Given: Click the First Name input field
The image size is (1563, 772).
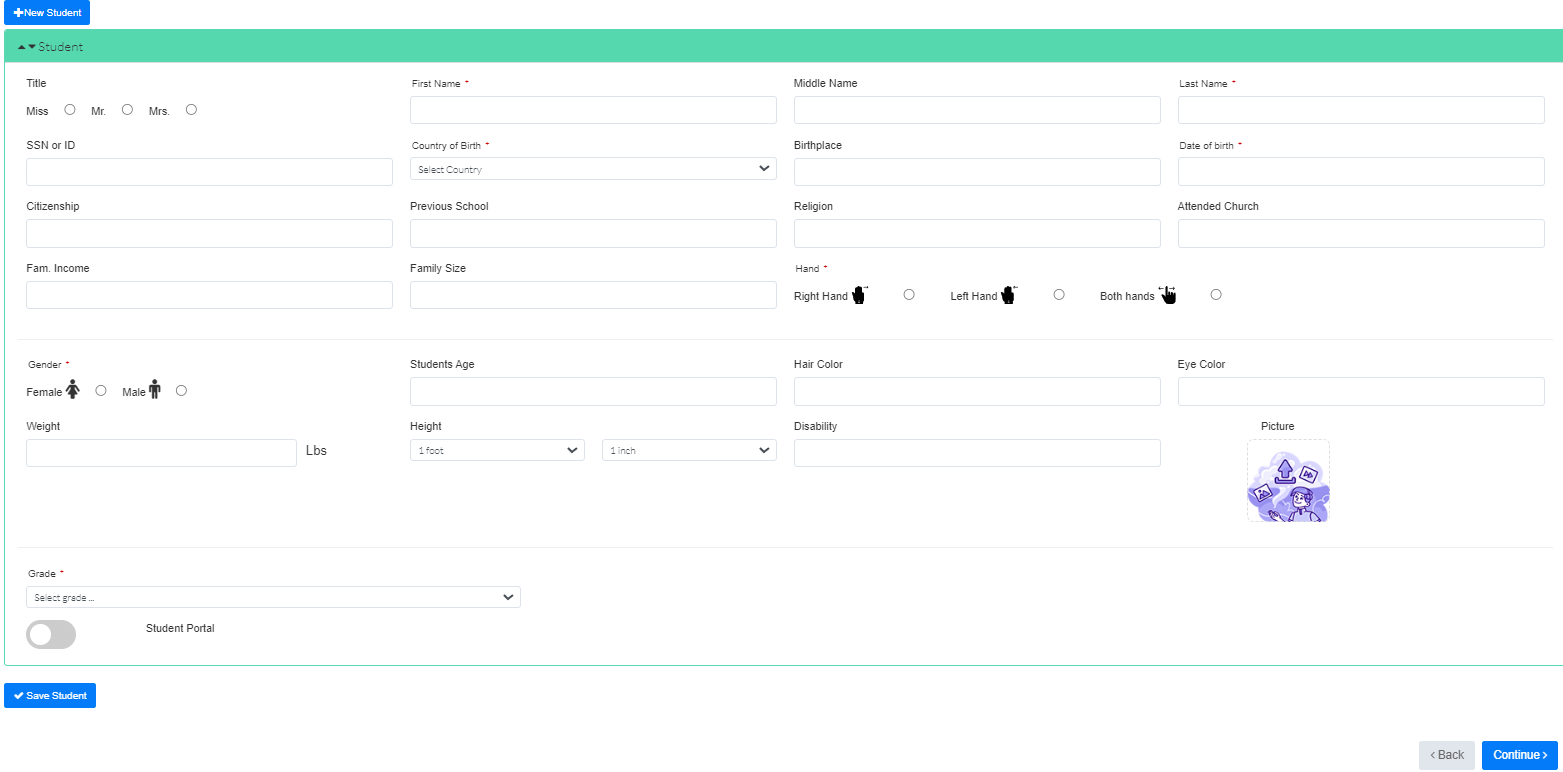Looking at the screenshot, I should click(593, 110).
